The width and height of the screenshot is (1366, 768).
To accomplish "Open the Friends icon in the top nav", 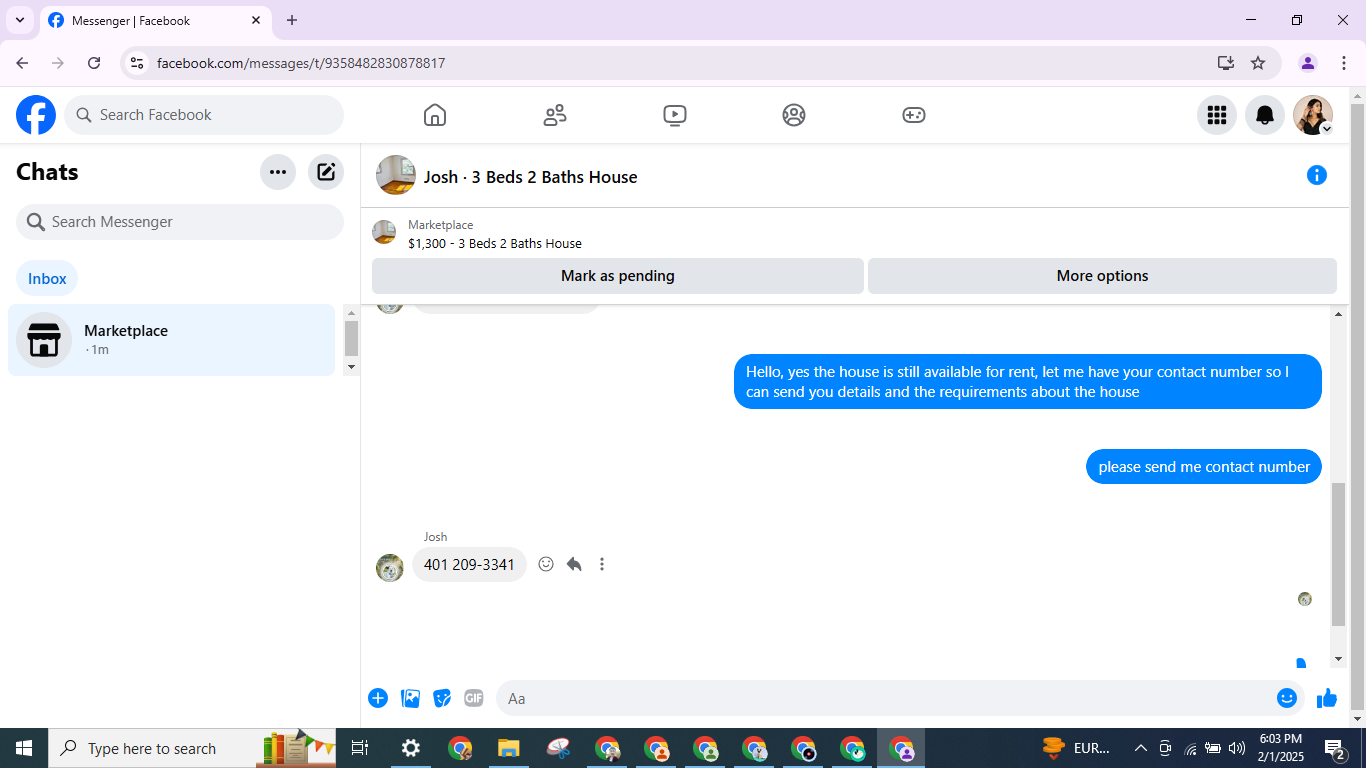I will click(555, 115).
